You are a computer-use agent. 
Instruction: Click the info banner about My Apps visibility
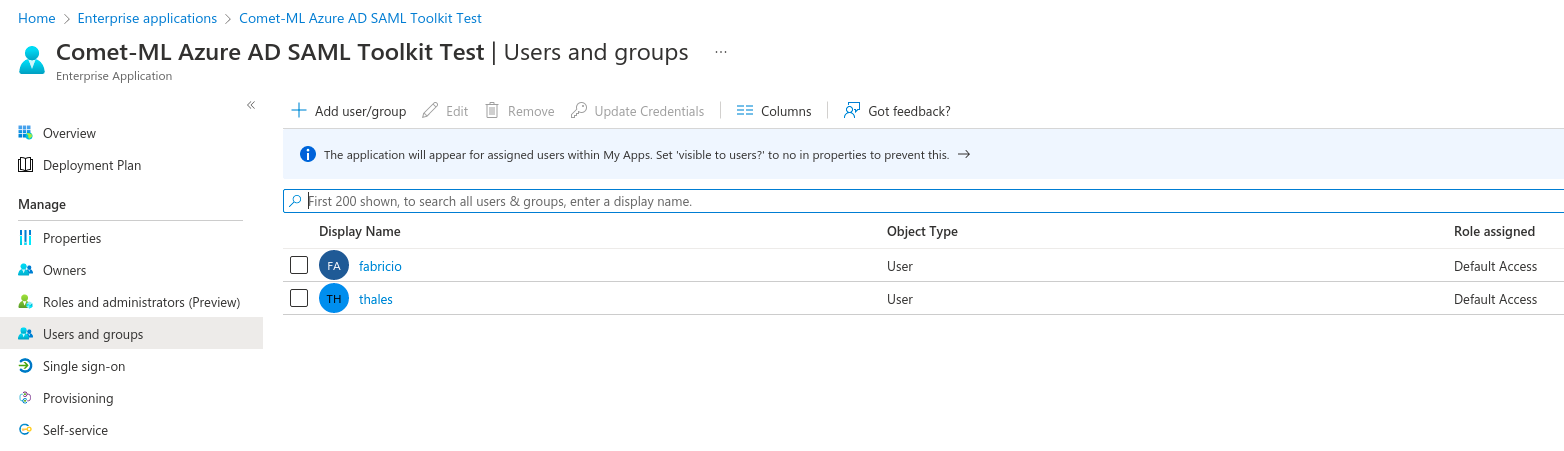click(x=923, y=154)
